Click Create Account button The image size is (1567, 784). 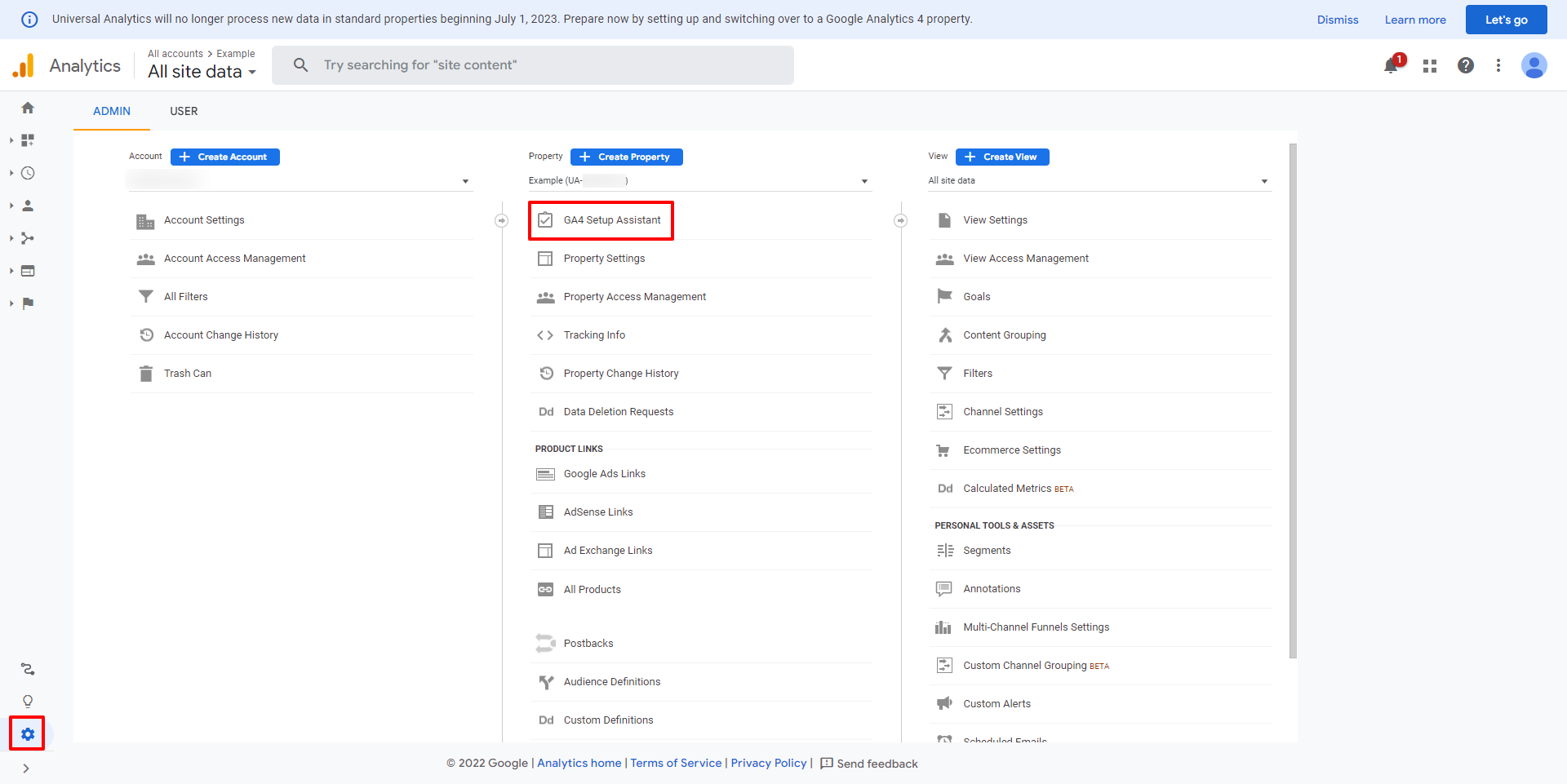click(225, 157)
